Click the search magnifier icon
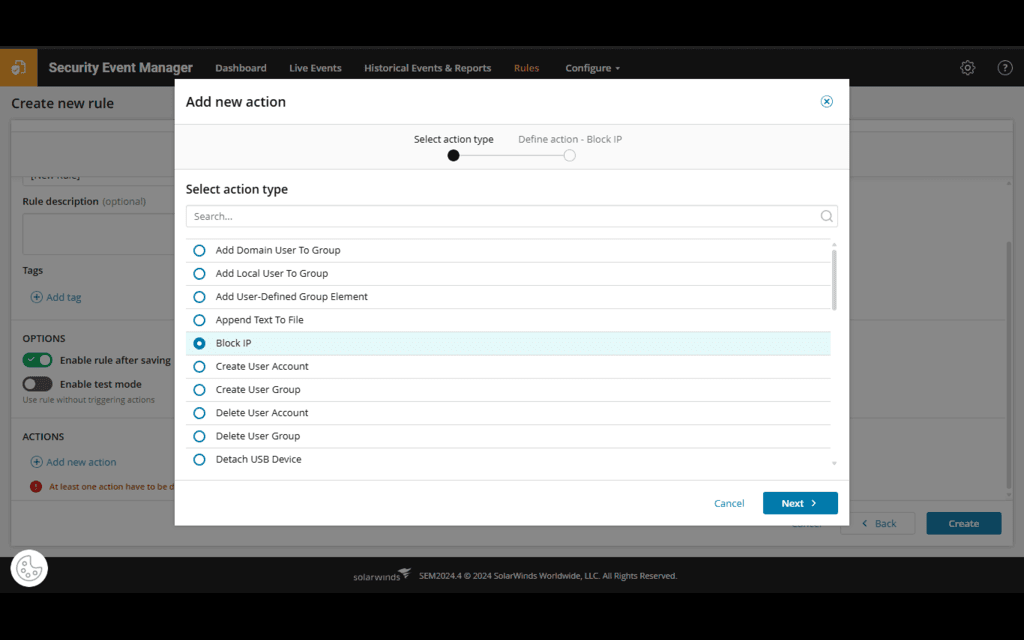Screen dimensions: 1024x640 click(826, 216)
